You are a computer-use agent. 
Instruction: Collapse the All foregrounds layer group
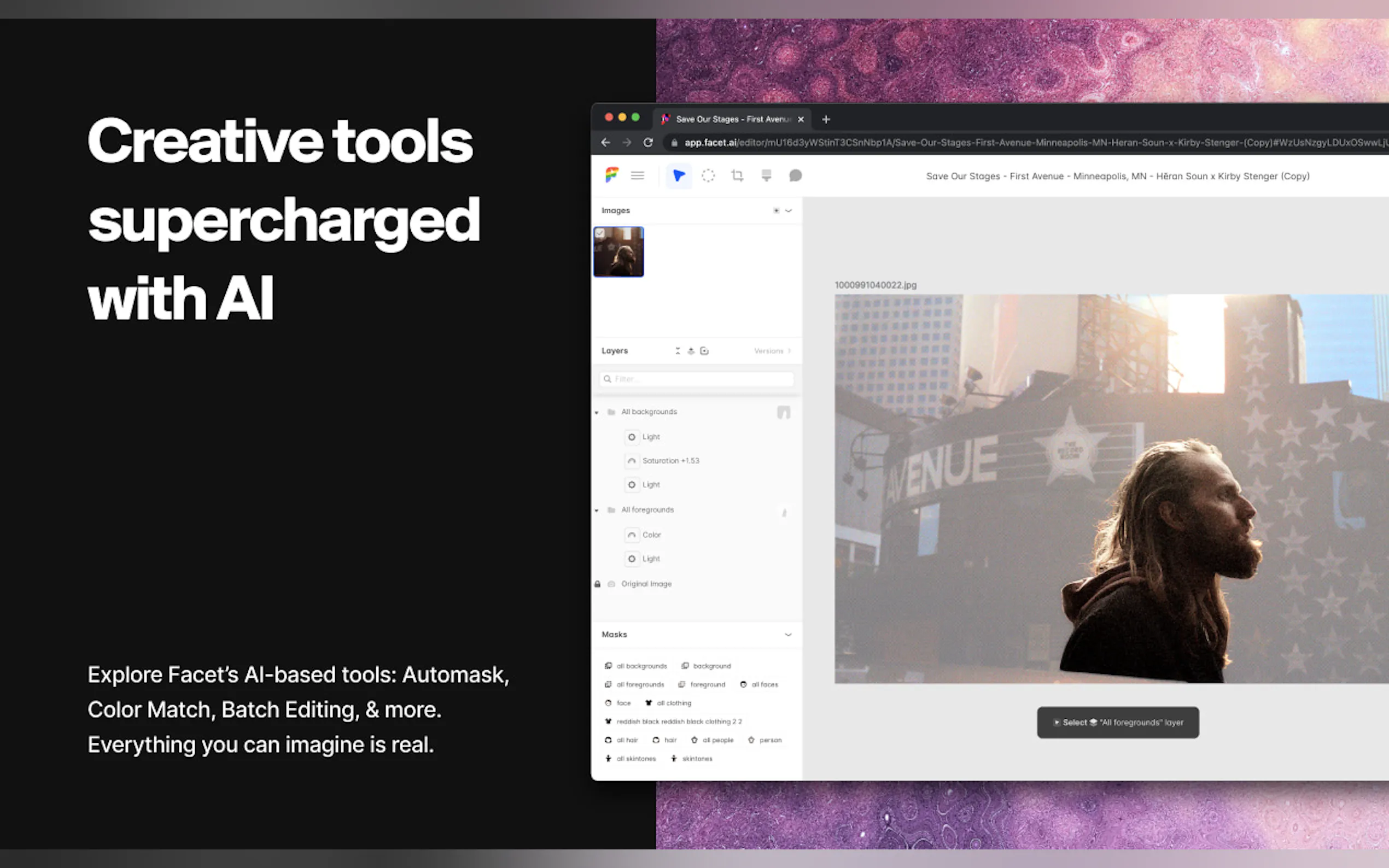[x=597, y=511]
